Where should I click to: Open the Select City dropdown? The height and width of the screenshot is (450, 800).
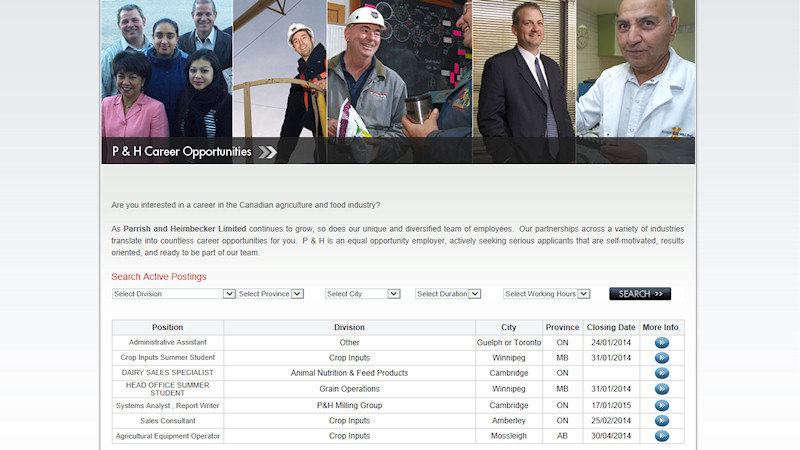click(362, 294)
